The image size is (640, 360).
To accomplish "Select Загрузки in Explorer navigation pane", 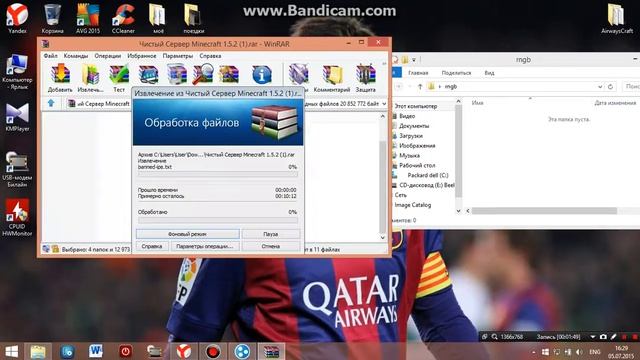I will [x=411, y=136].
